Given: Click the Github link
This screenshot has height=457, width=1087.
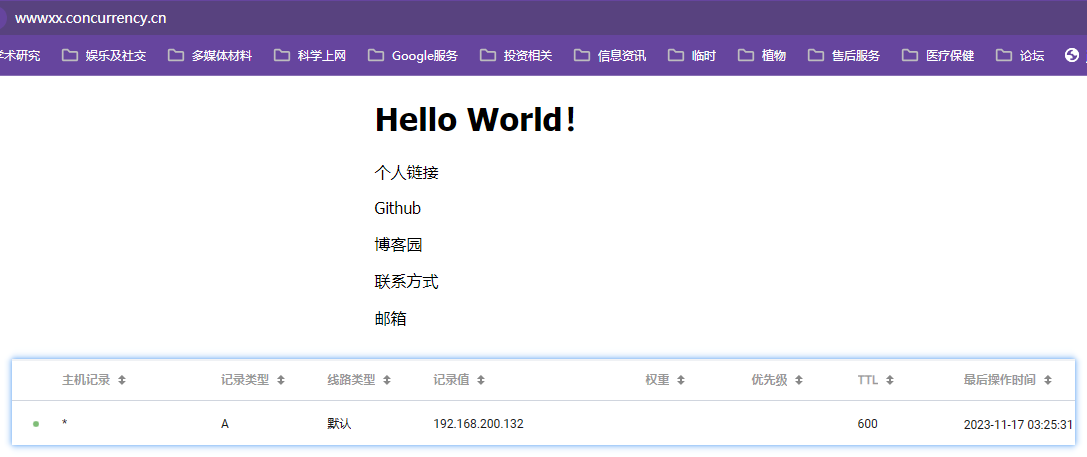Looking at the screenshot, I should coord(397,209).
